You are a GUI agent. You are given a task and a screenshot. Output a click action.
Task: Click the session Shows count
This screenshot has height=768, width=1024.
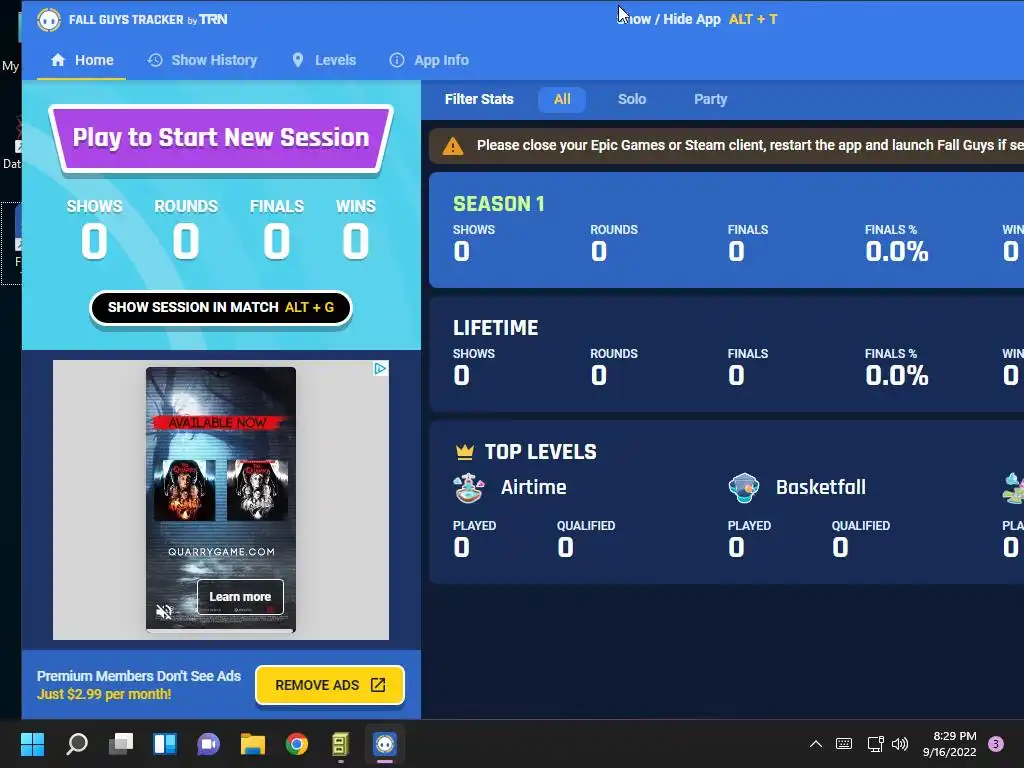[x=94, y=241]
